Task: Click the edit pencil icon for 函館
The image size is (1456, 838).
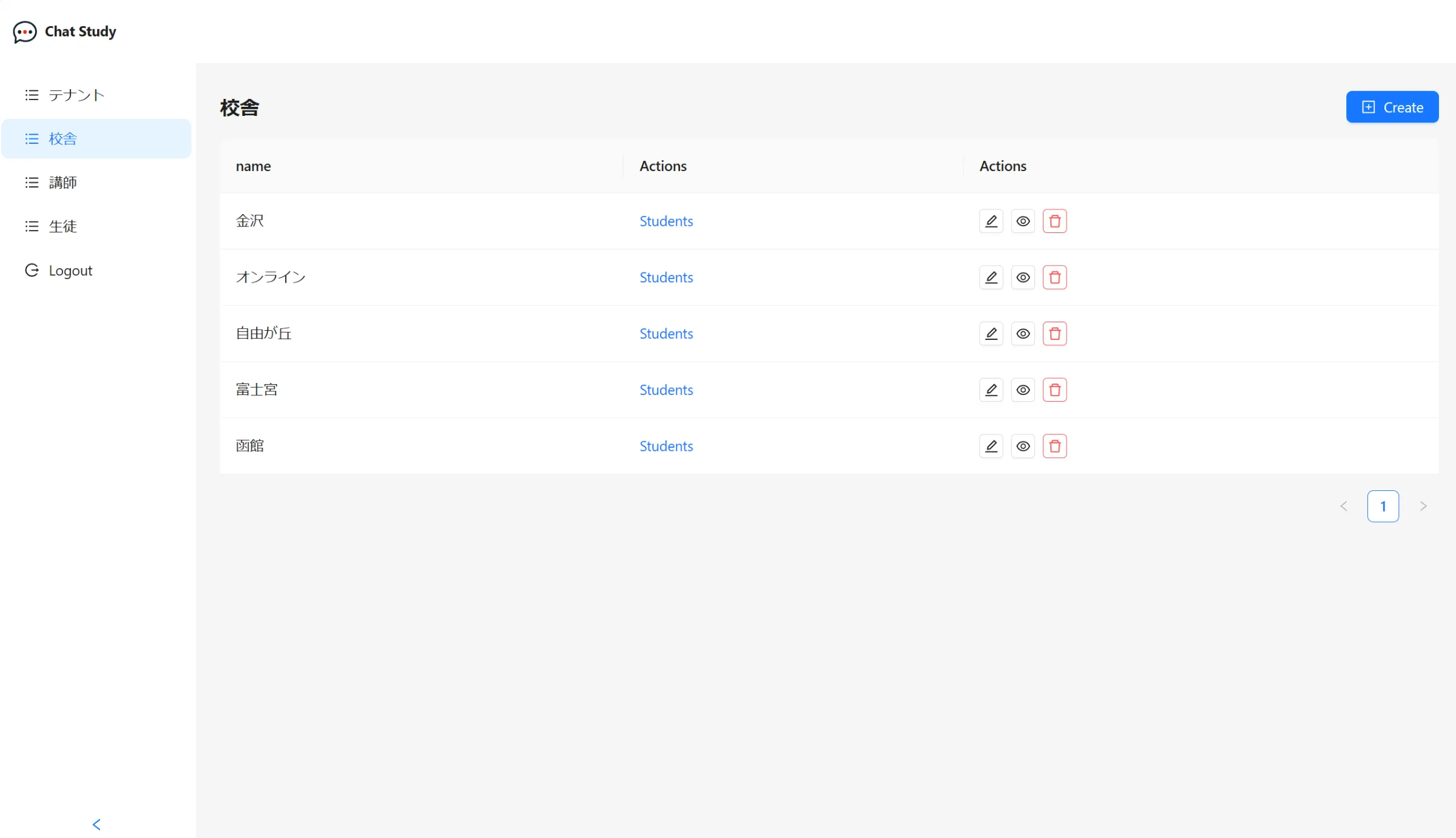Action: 991,446
